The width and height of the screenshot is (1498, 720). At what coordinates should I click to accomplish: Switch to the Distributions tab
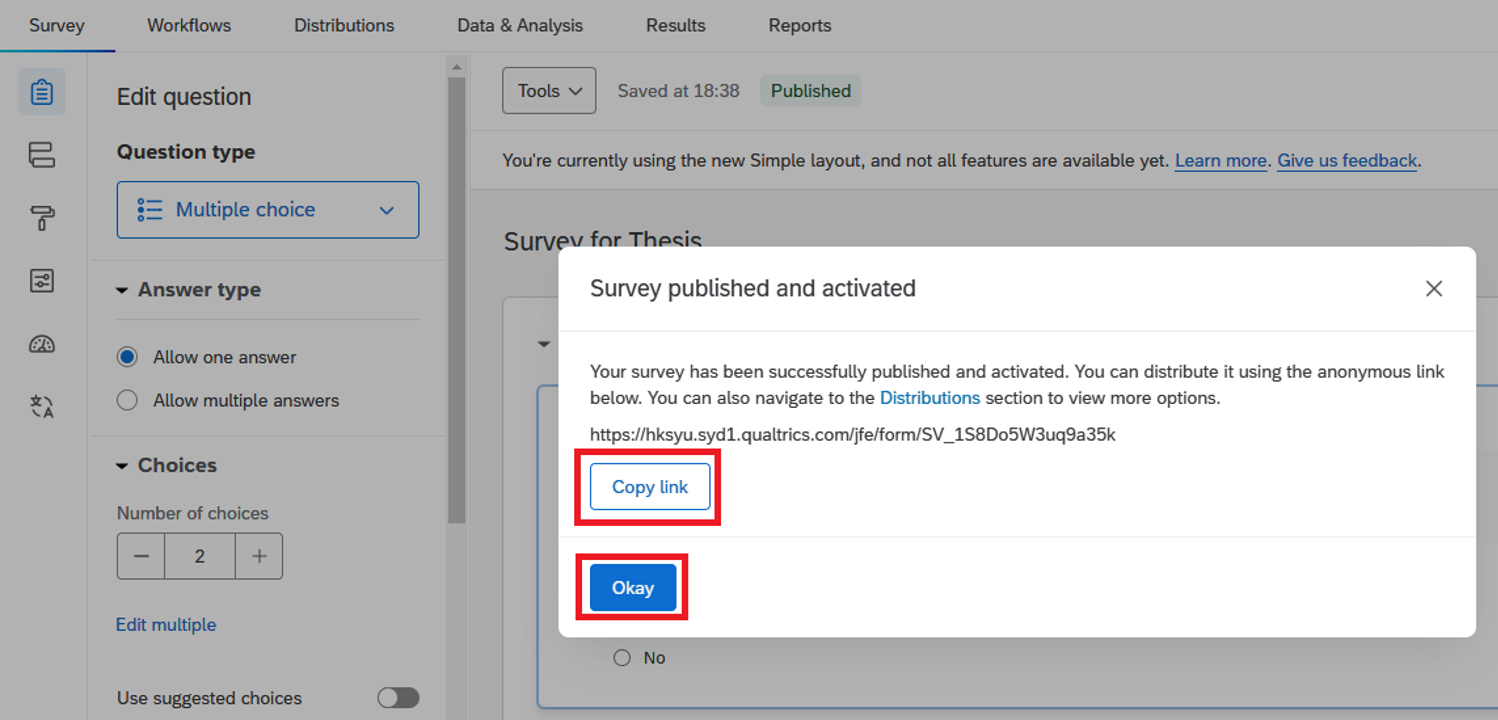[x=344, y=26]
